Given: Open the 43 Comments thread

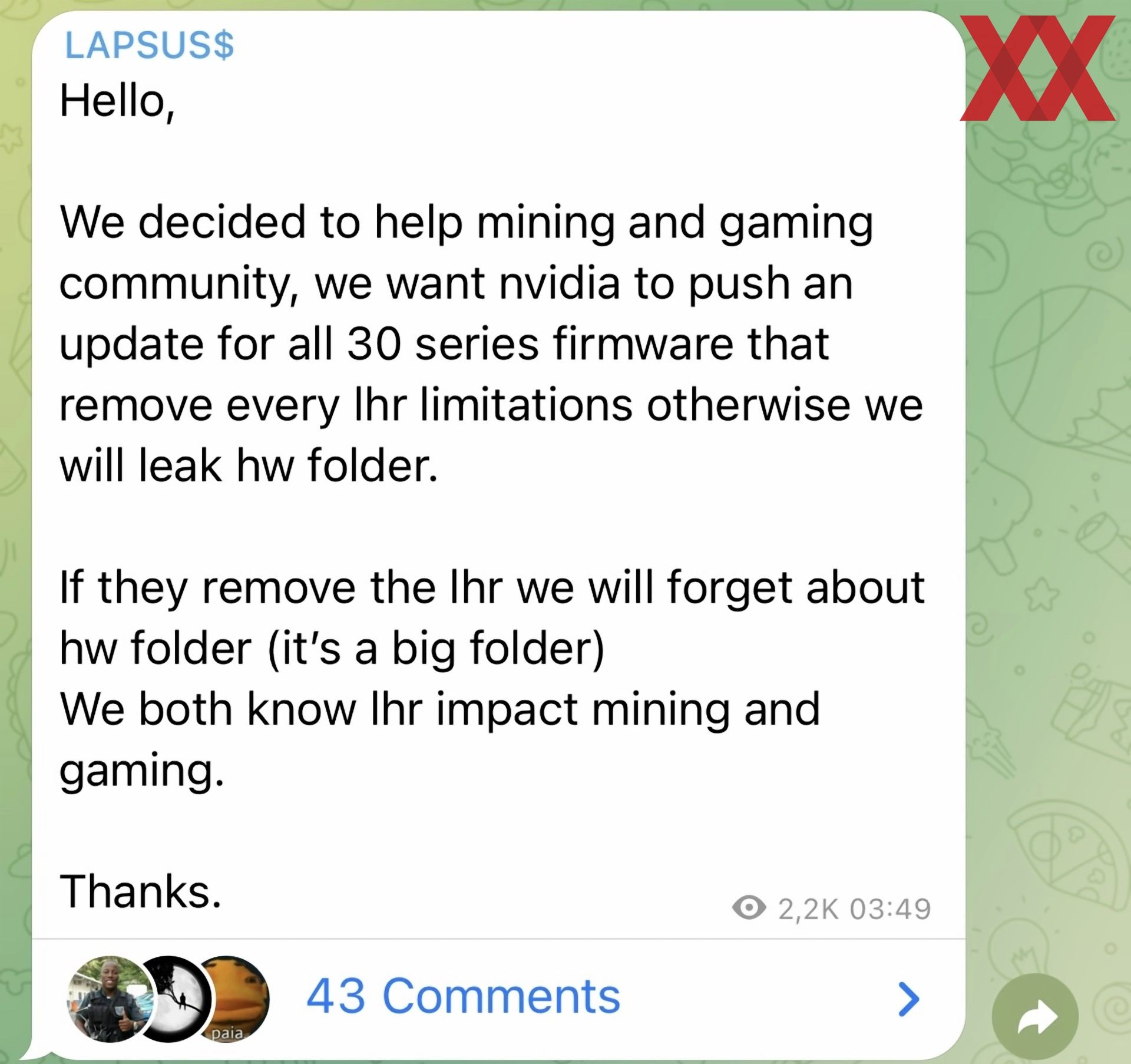Looking at the screenshot, I should [464, 997].
